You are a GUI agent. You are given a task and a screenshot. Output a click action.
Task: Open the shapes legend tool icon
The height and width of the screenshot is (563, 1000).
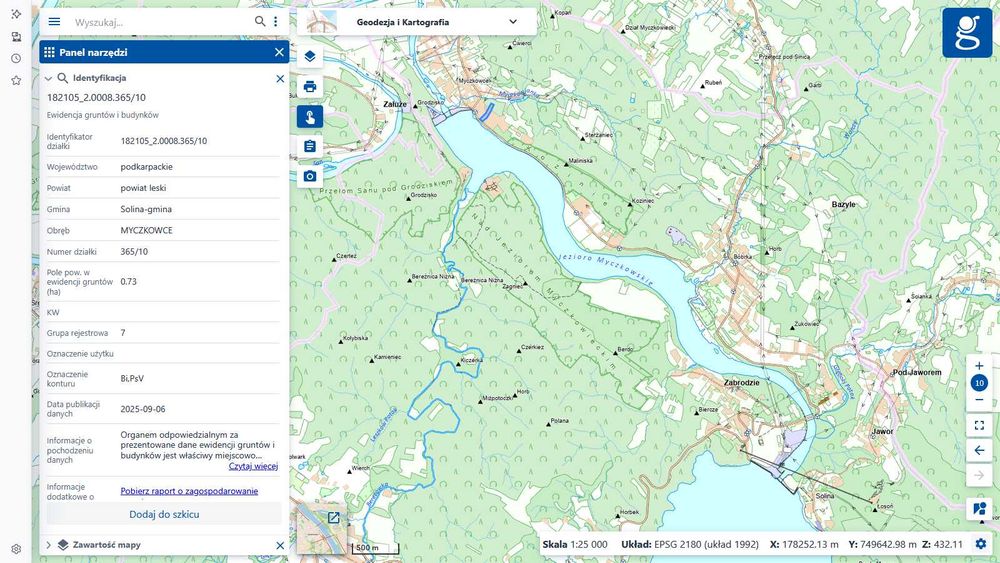tap(980, 509)
